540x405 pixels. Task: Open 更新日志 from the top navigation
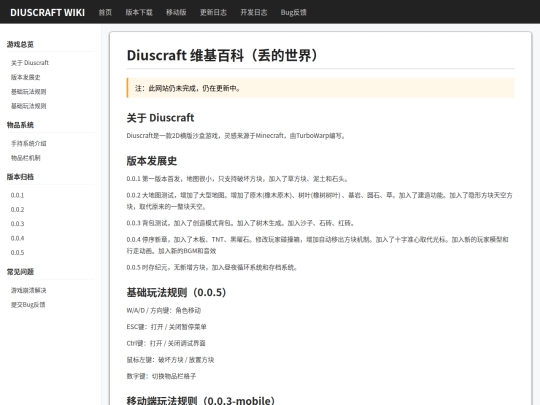coord(213,12)
